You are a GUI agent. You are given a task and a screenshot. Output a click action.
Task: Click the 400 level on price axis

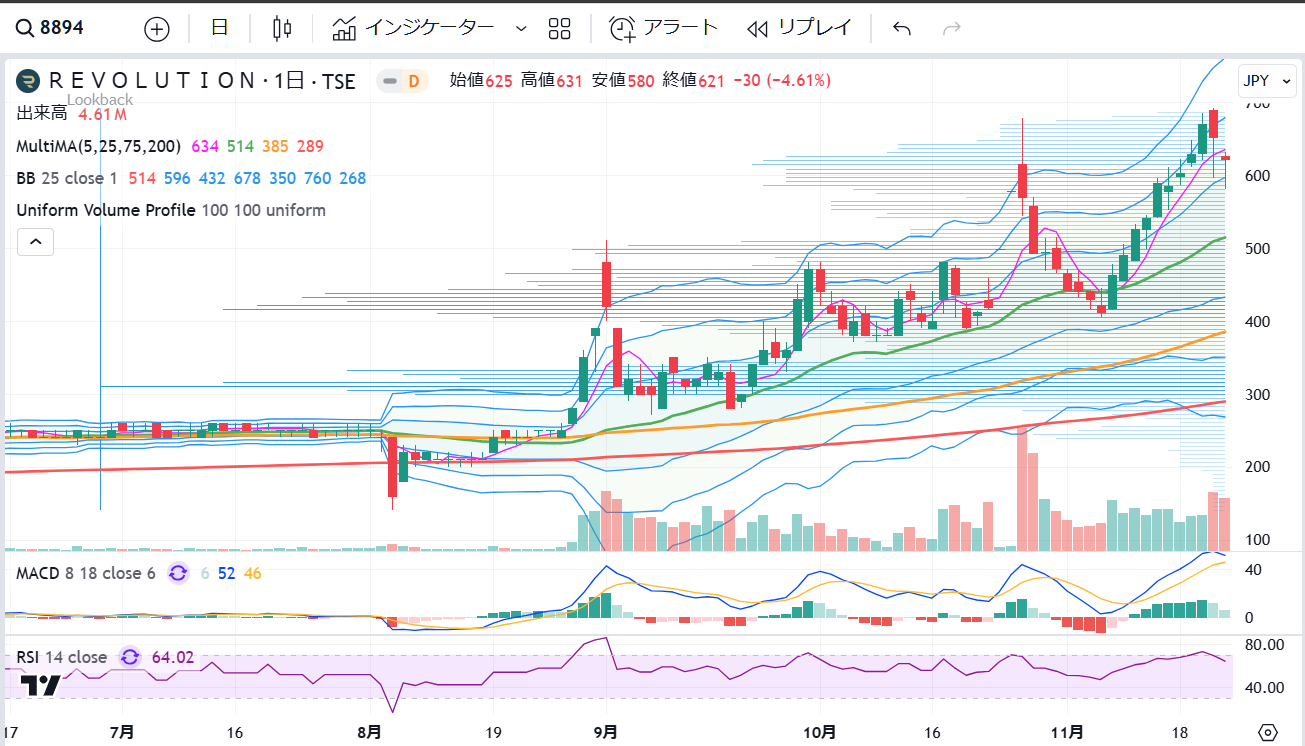tap(1257, 322)
